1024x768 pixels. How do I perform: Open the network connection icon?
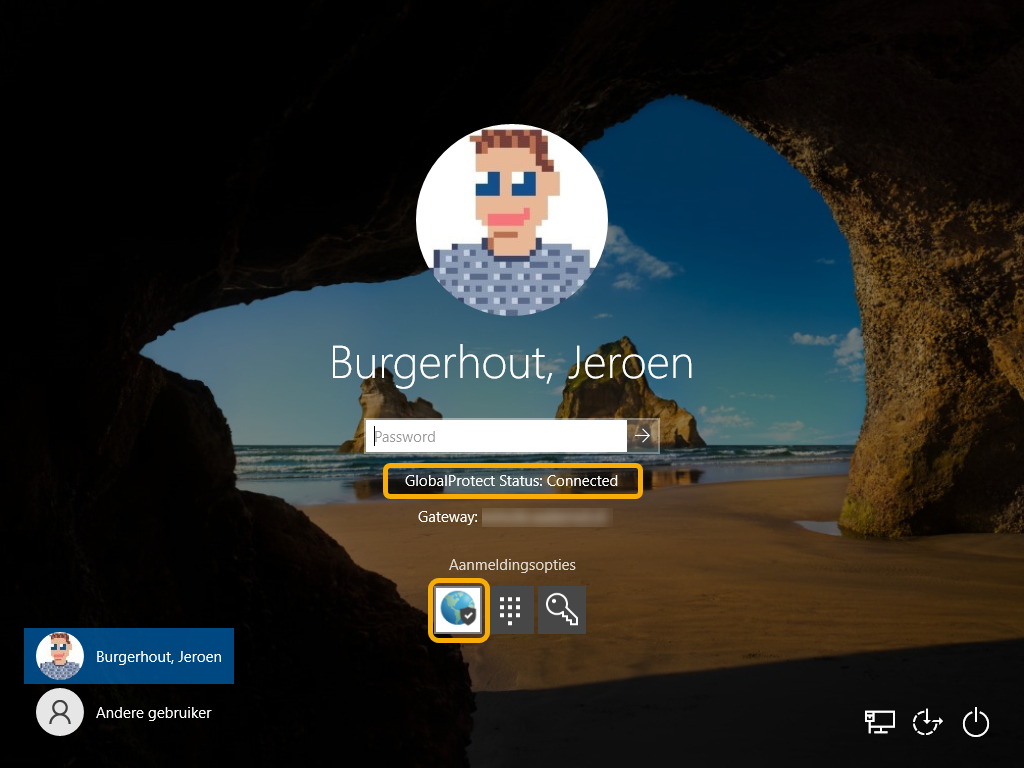point(879,722)
